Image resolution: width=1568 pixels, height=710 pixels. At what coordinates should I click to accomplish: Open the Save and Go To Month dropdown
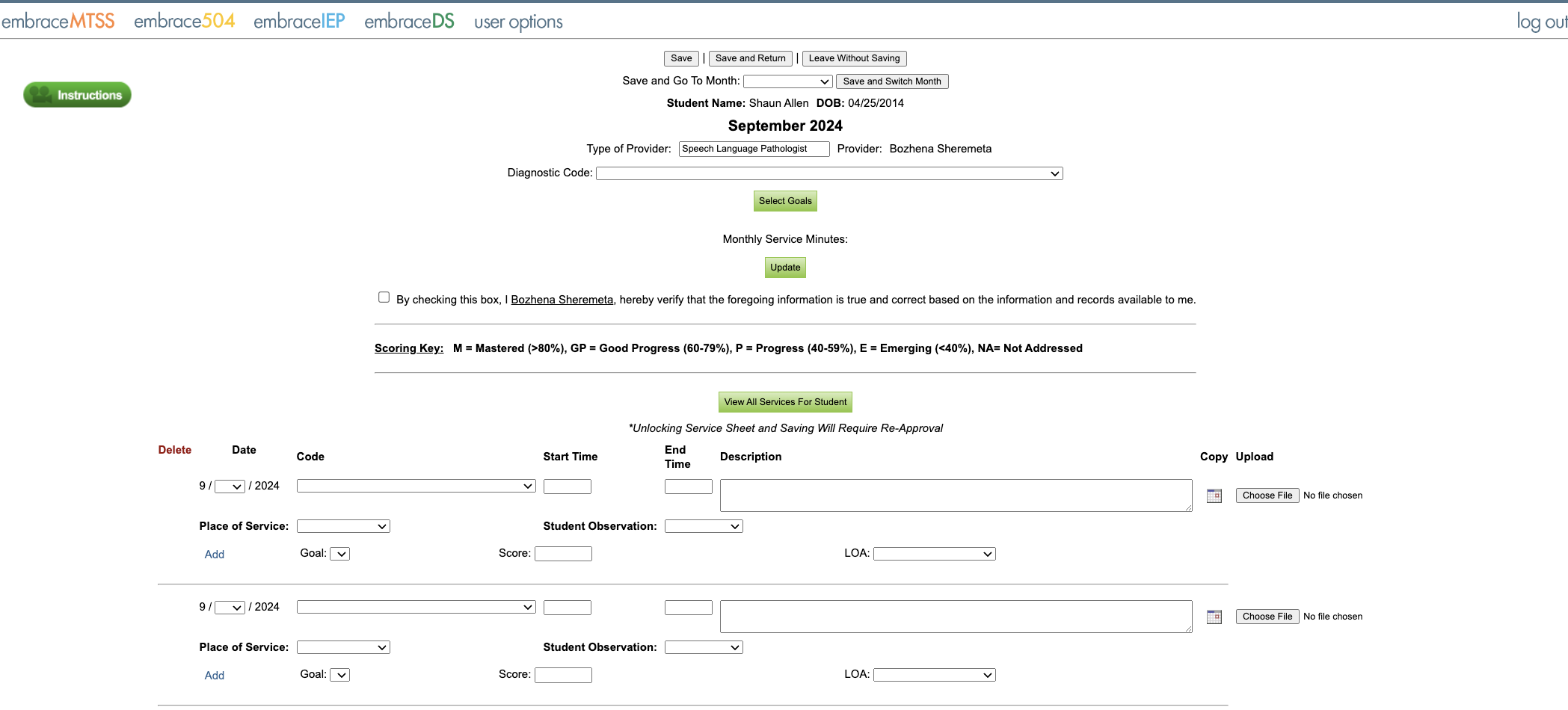787,81
